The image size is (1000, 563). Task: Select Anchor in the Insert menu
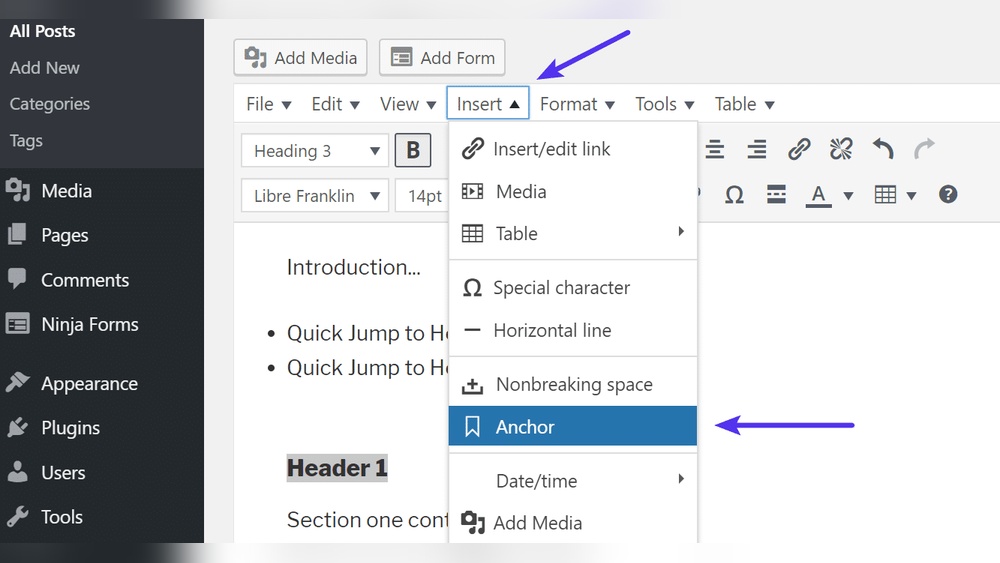click(x=573, y=426)
